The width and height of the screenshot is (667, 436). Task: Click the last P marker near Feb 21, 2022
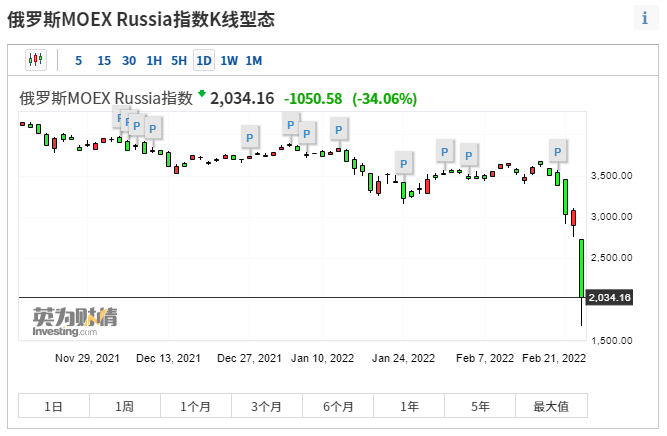tap(558, 151)
